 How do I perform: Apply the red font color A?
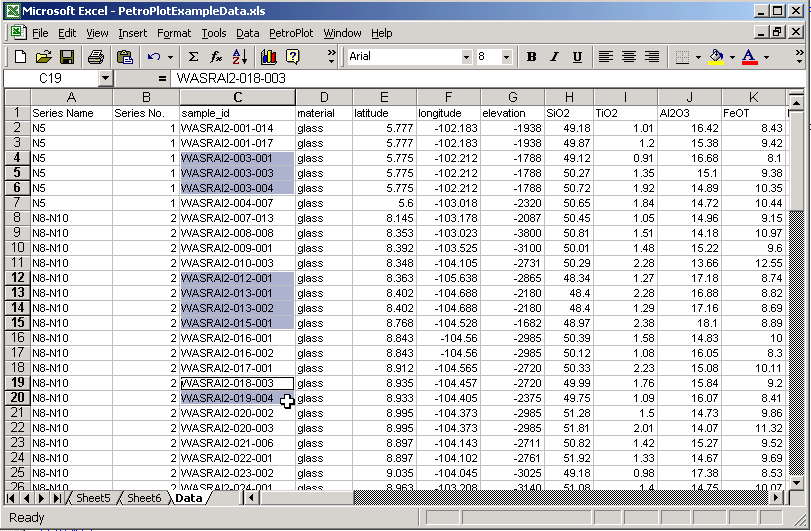[x=749, y=57]
